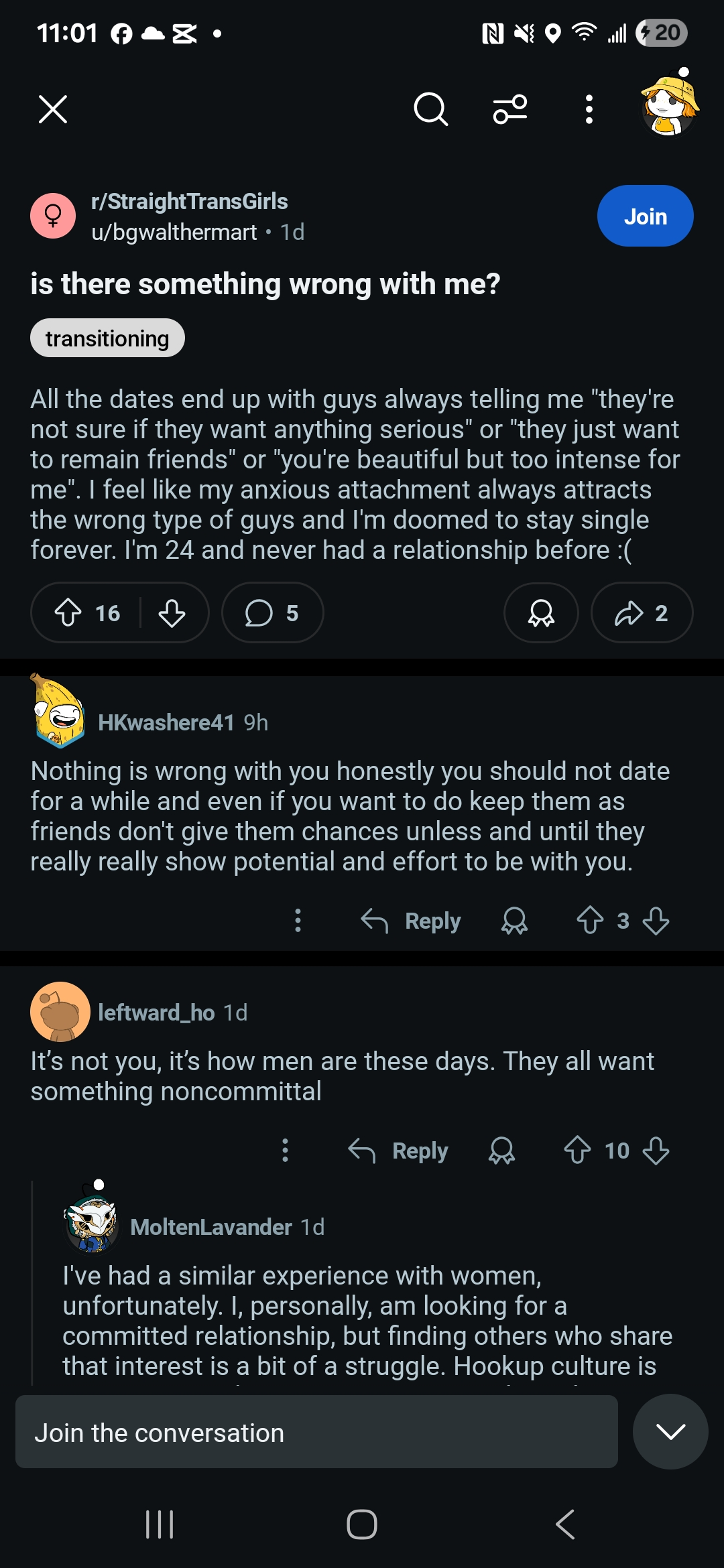
Task: Open more options for HKwashere41's comment
Action: click(x=298, y=921)
